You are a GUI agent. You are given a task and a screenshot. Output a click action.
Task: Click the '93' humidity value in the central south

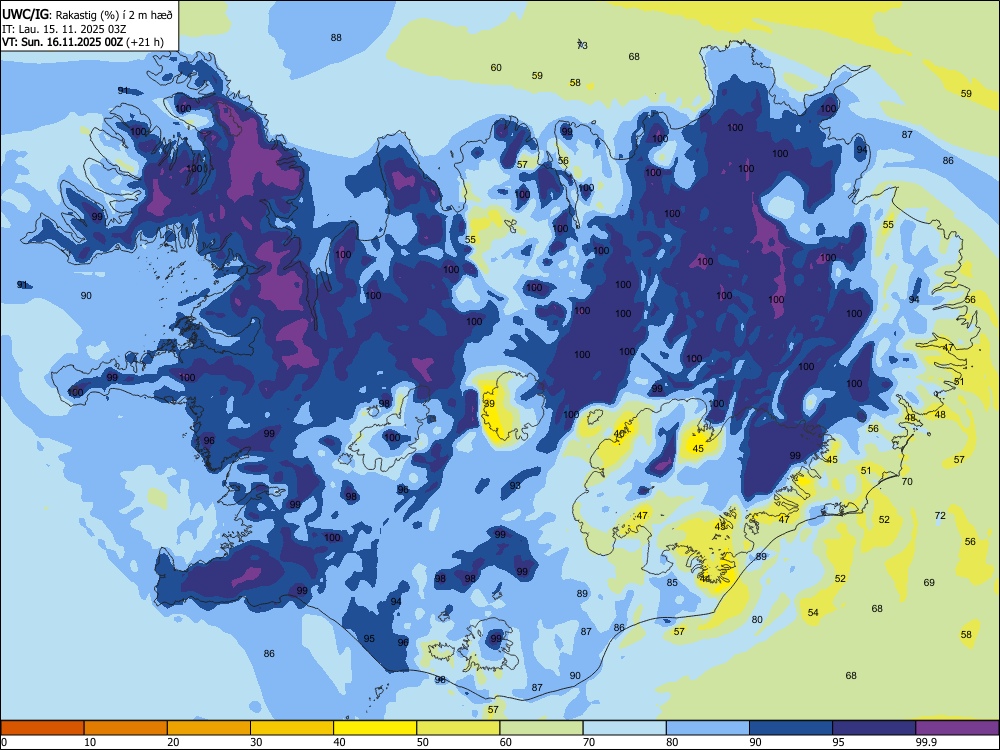coord(515,486)
